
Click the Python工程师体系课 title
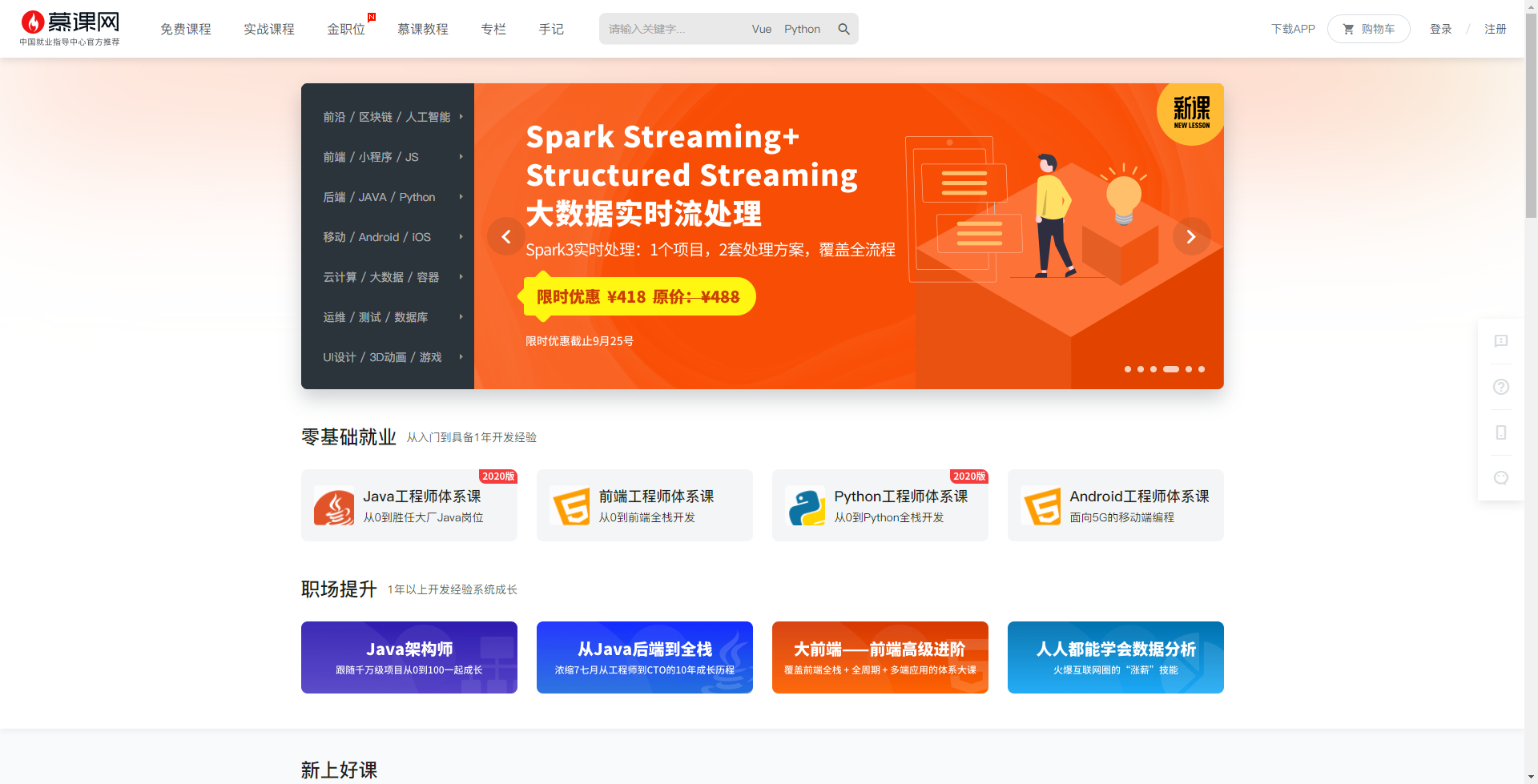pyautogui.click(x=901, y=497)
